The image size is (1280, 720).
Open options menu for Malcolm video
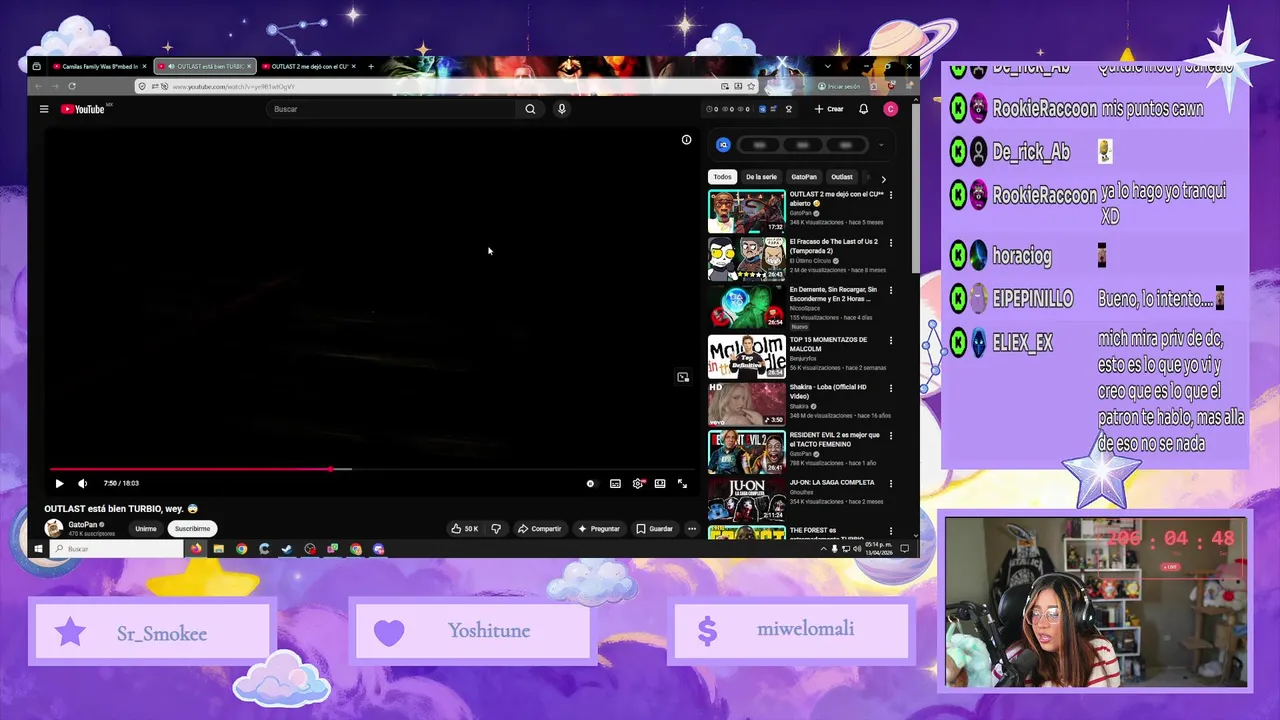pos(891,340)
